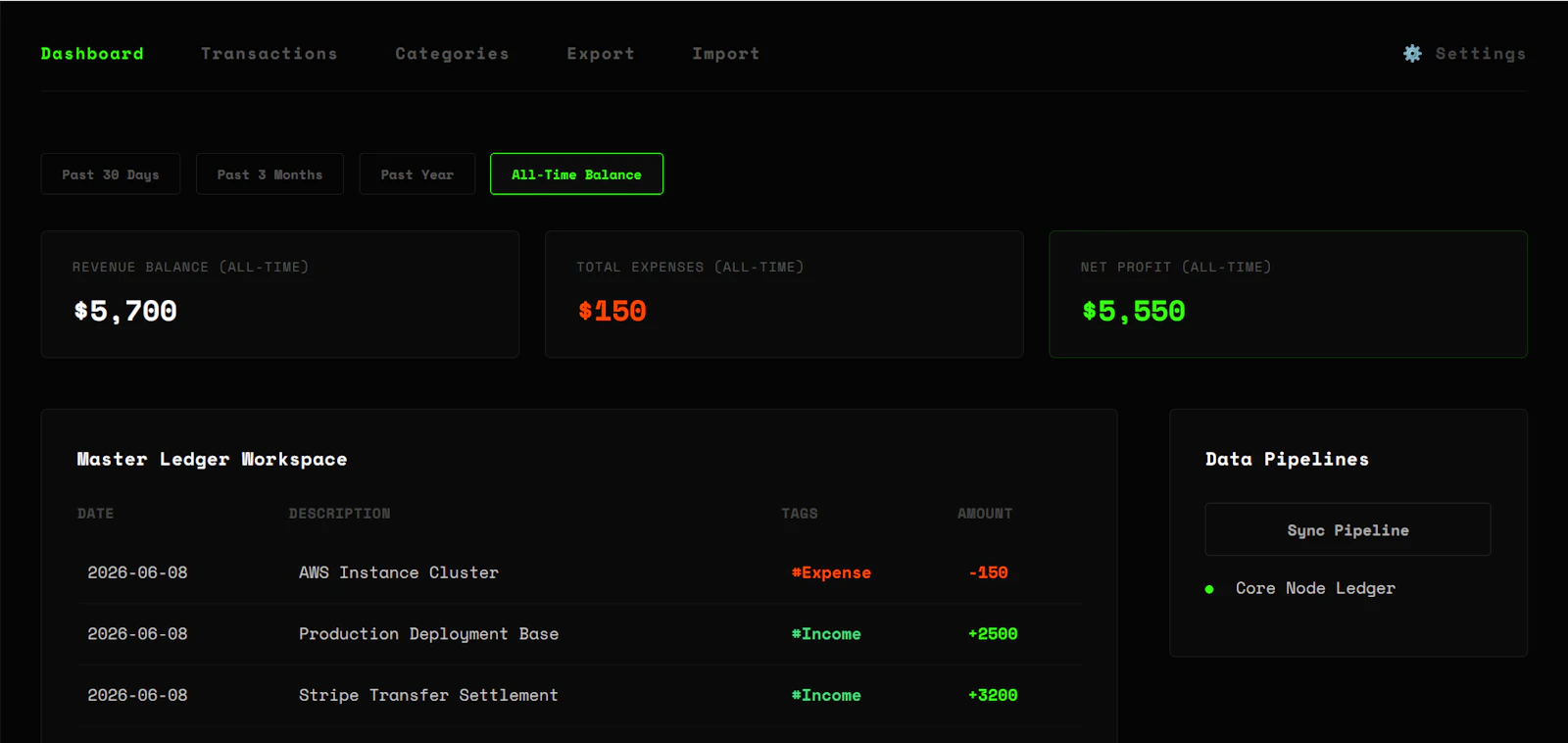Screen dimensions: 1568x743
Task: Click the date of Production Deployment Base row
Action: 137,634
